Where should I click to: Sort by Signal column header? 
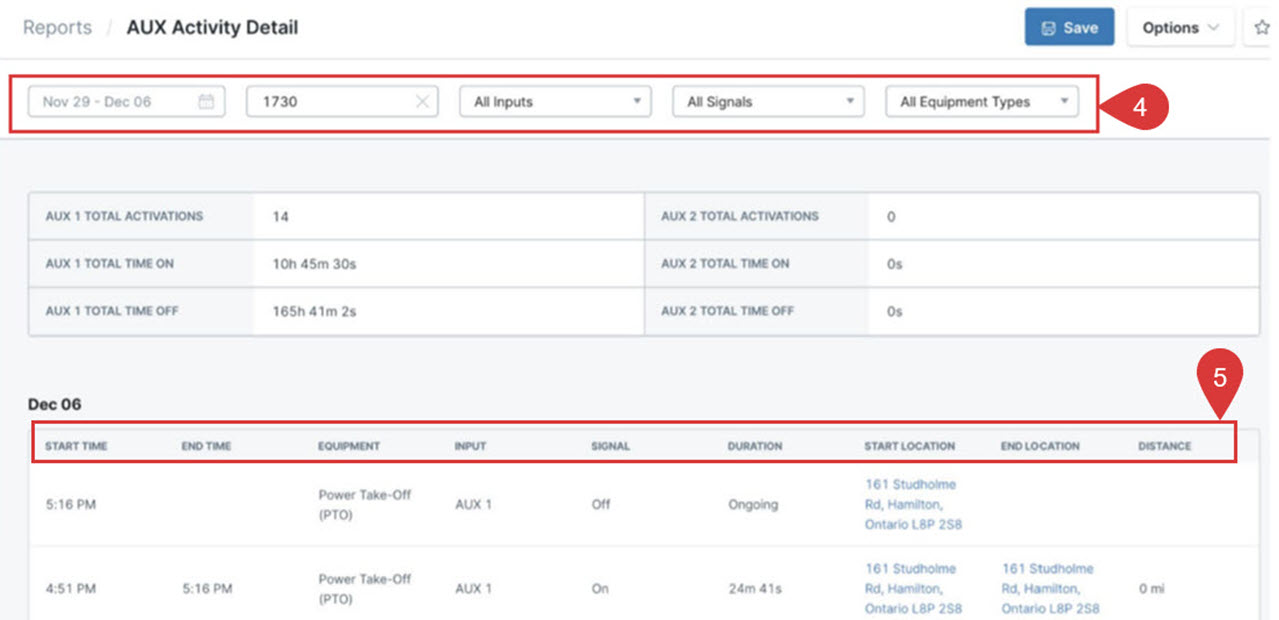coord(610,446)
